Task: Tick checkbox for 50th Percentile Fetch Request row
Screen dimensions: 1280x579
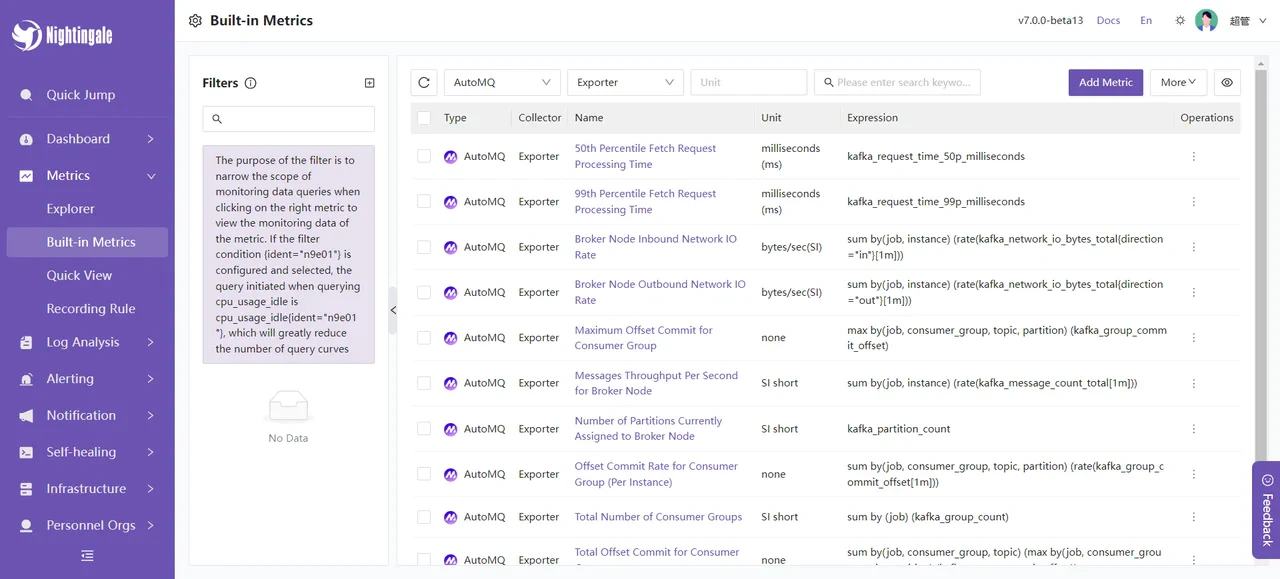Action: tap(424, 156)
